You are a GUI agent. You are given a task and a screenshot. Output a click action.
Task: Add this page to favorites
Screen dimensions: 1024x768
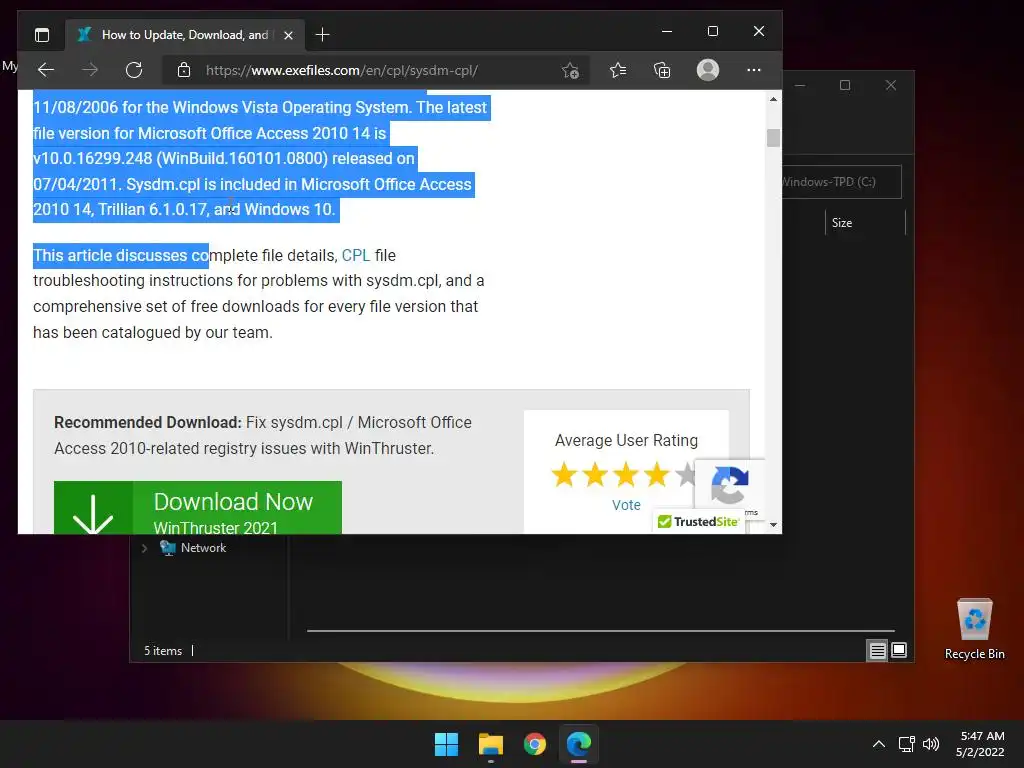pos(570,71)
